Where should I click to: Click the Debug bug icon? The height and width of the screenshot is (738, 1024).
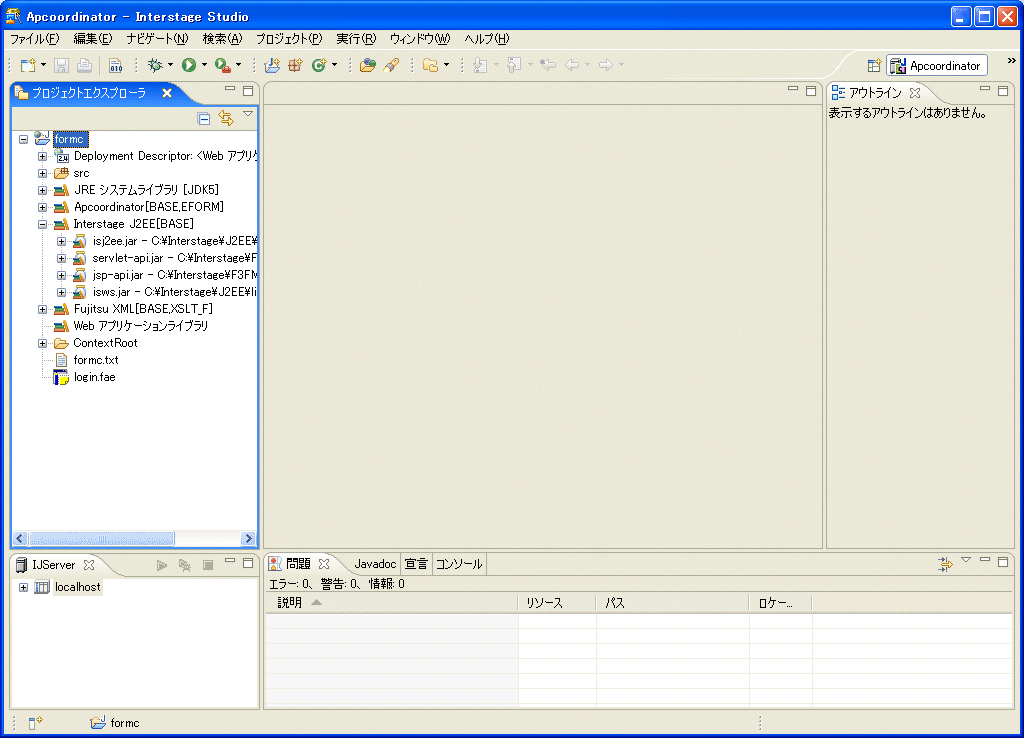pos(155,65)
